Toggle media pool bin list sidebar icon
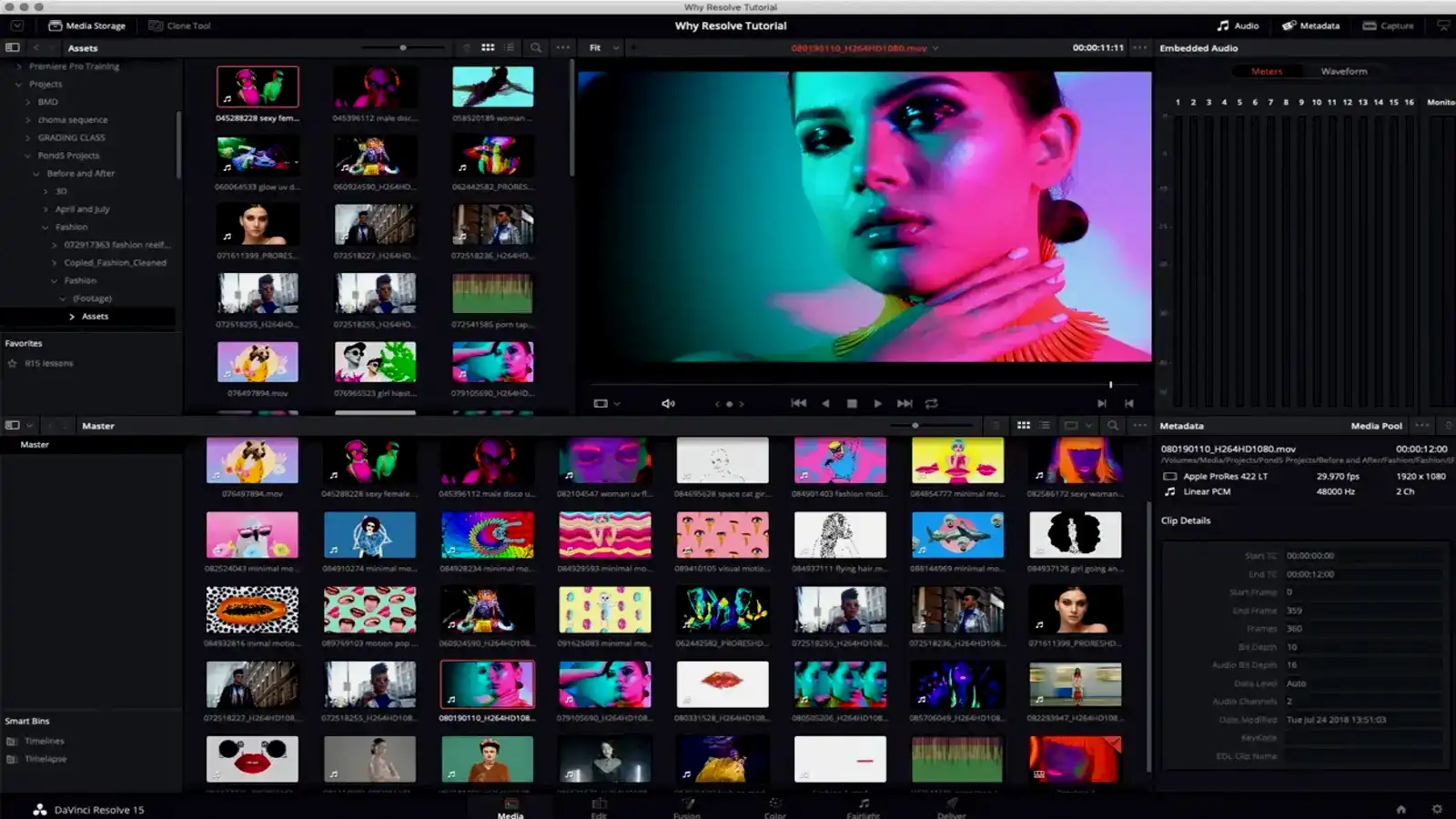This screenshot has width=1456, height=819. click(x=13, y=425)
